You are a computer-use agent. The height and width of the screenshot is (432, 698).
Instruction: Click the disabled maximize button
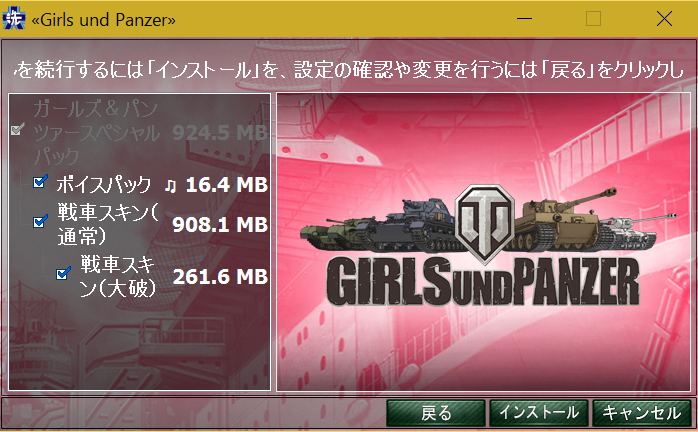point(593,19)
